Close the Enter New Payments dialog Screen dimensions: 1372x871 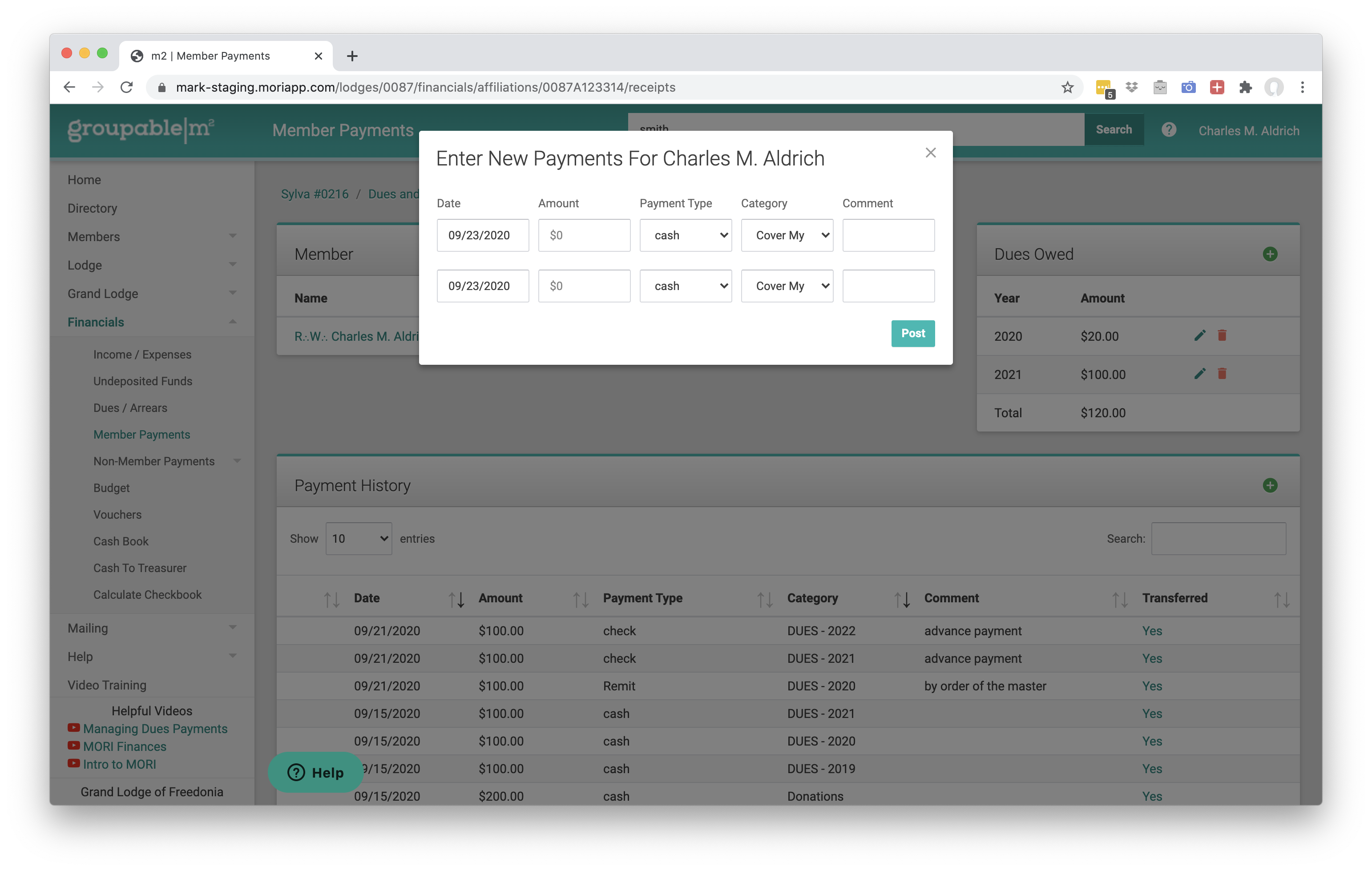pyautogui.click(x=930, y=153)
